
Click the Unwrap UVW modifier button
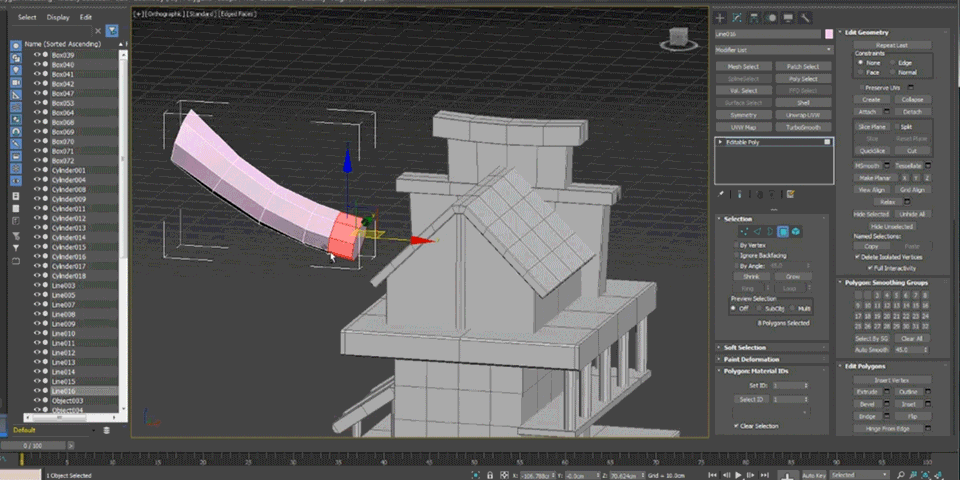[803, 115]
